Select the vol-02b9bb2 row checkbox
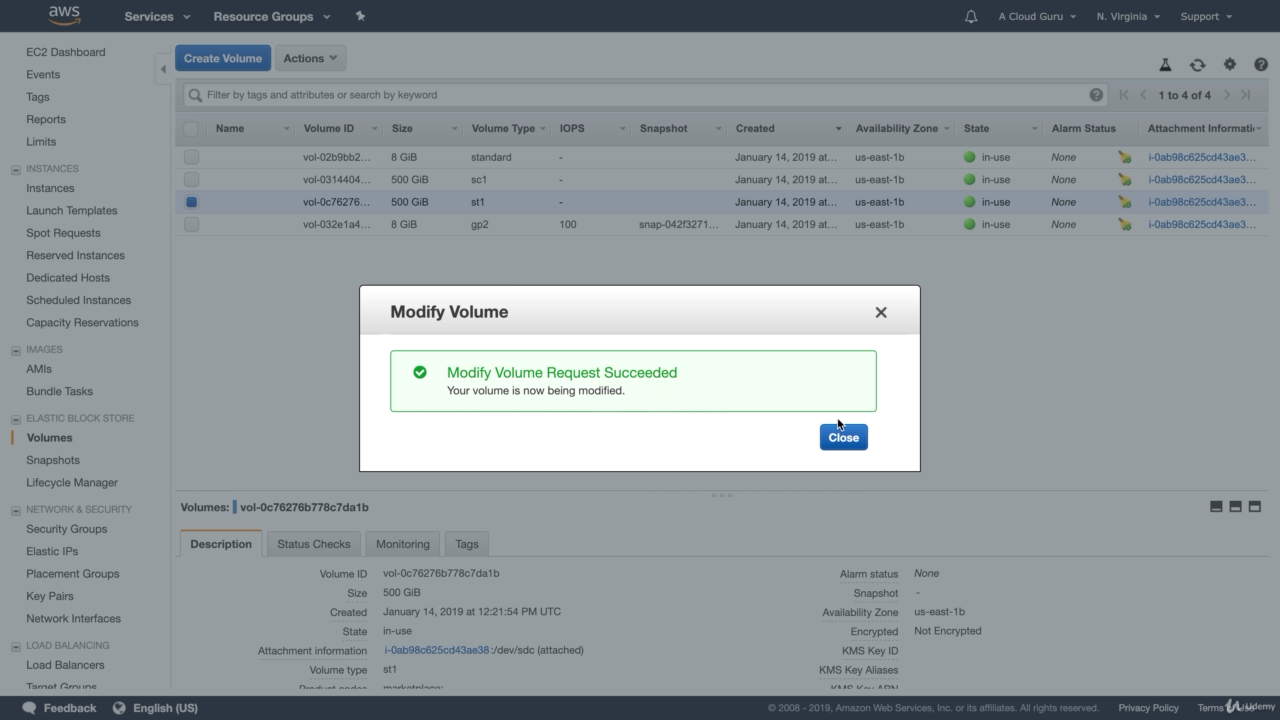This screenshot has height=720, width=1280. (x=191, y=156)
